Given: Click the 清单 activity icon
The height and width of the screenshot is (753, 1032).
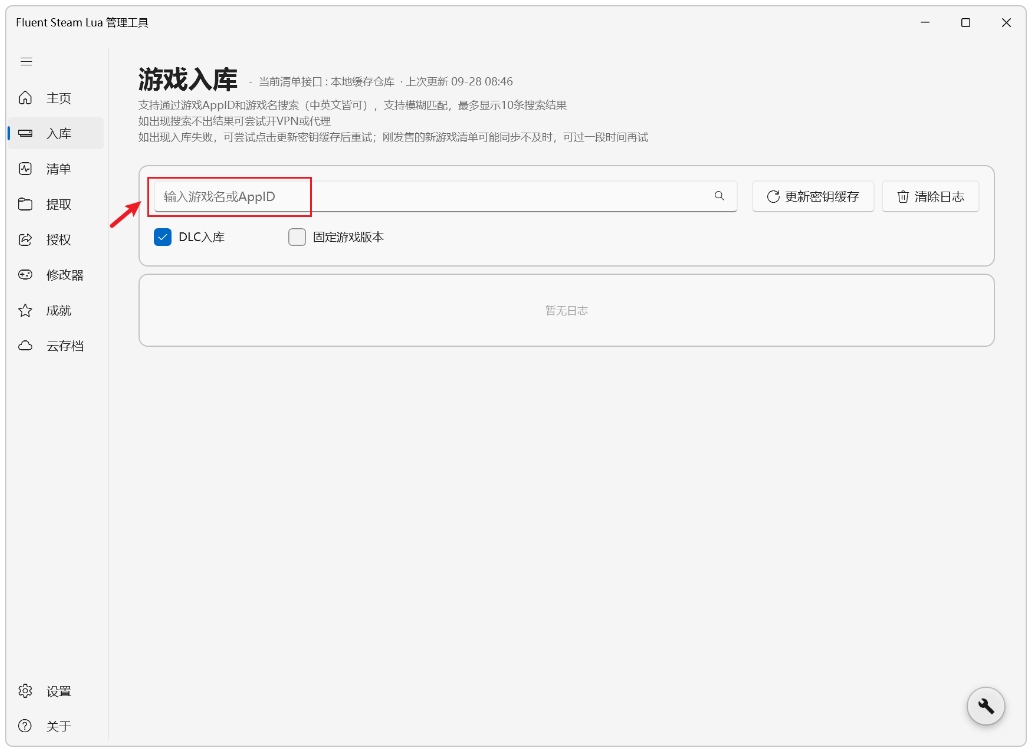Looking at the screenshot, I should [x=25, y=169].
